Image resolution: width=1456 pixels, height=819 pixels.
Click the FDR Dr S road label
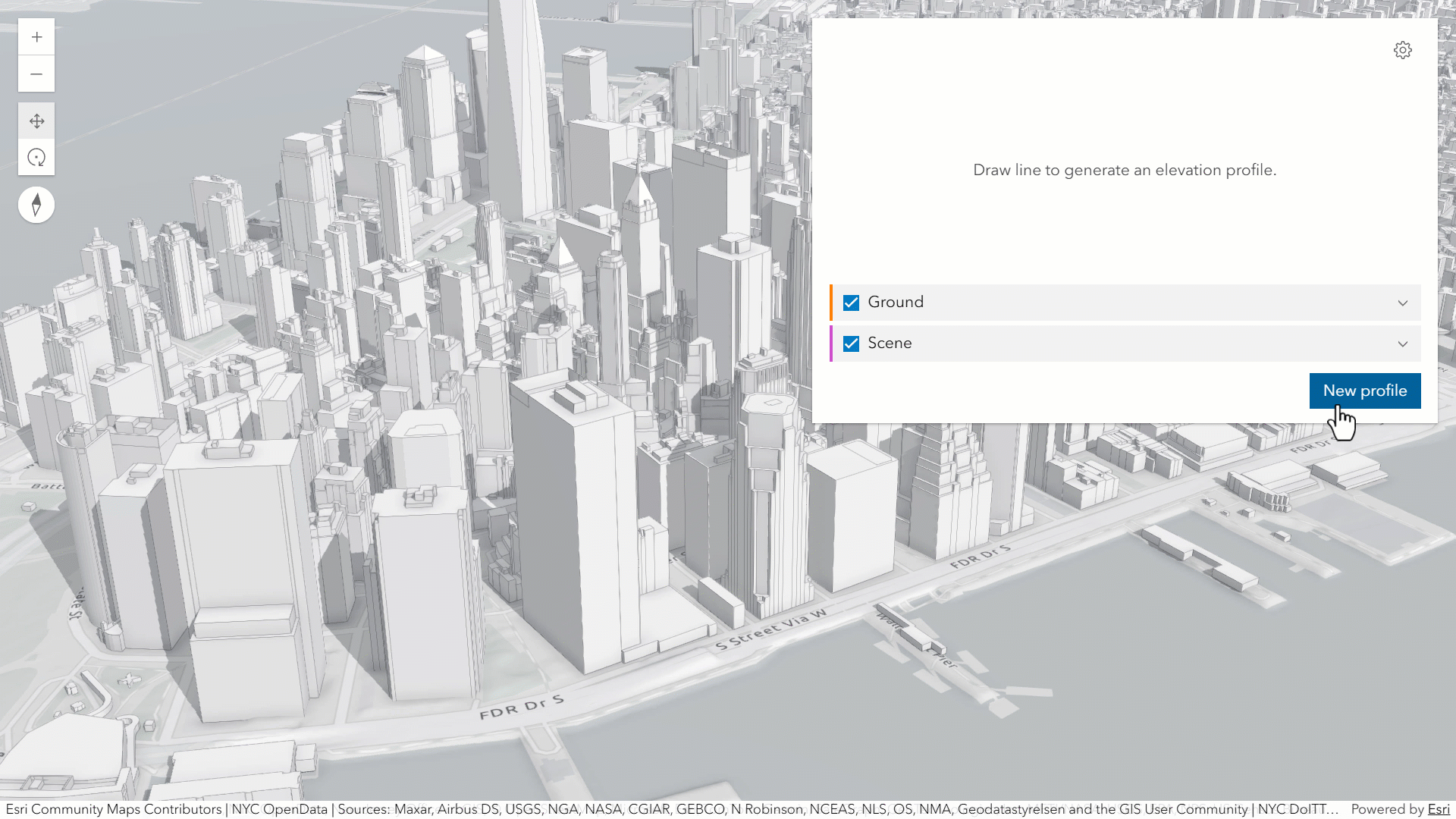(521, 708)
